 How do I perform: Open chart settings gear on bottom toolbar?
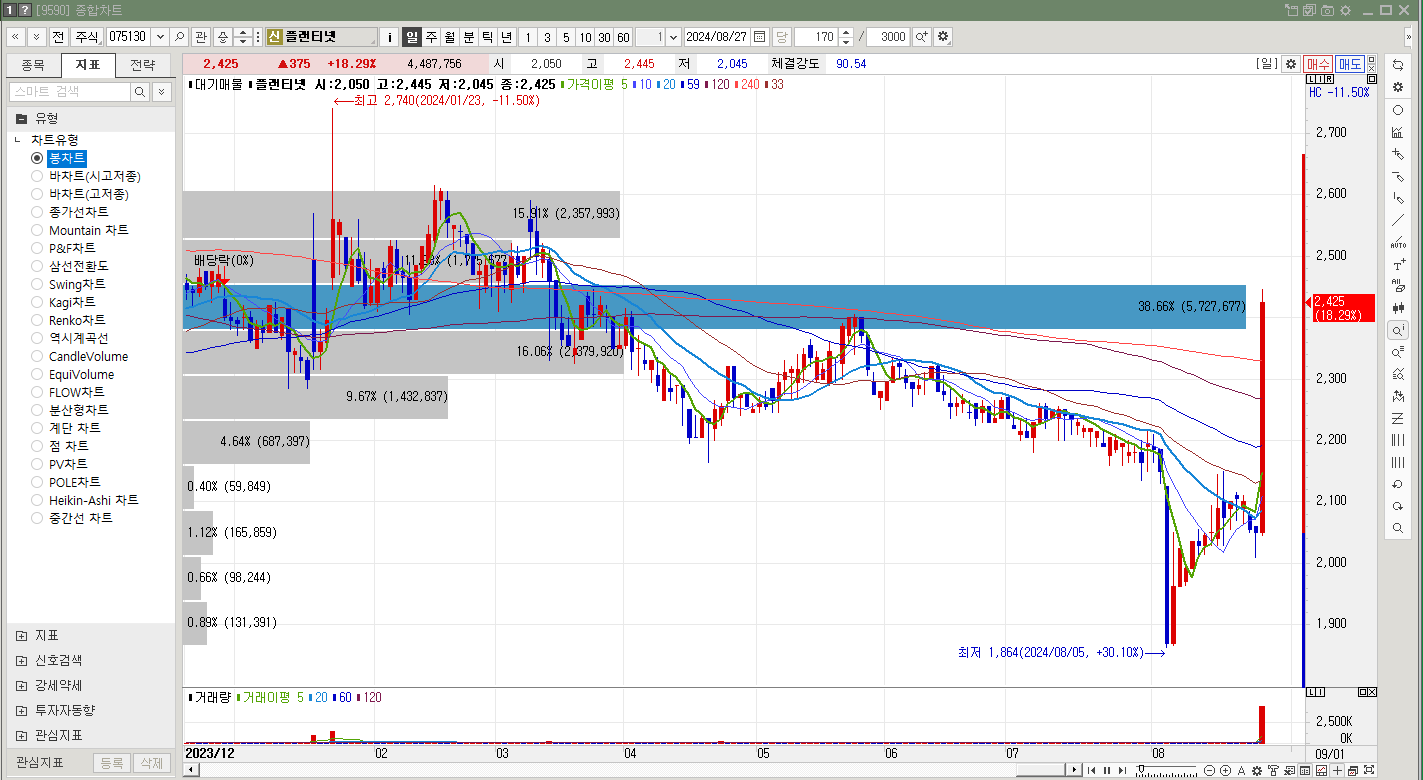coord(1257,770)
